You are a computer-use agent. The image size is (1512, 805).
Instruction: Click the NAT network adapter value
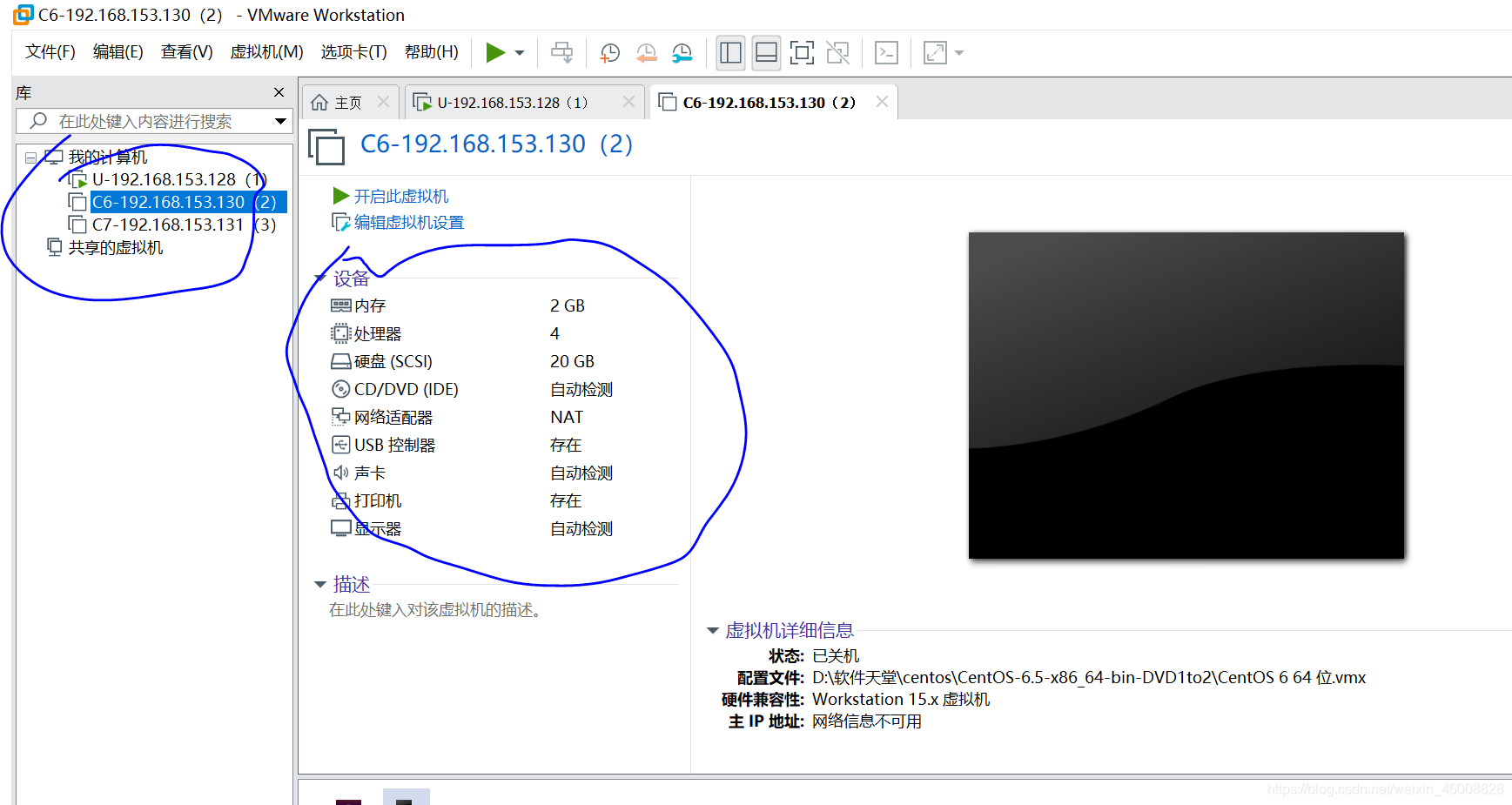coord(567,417)
